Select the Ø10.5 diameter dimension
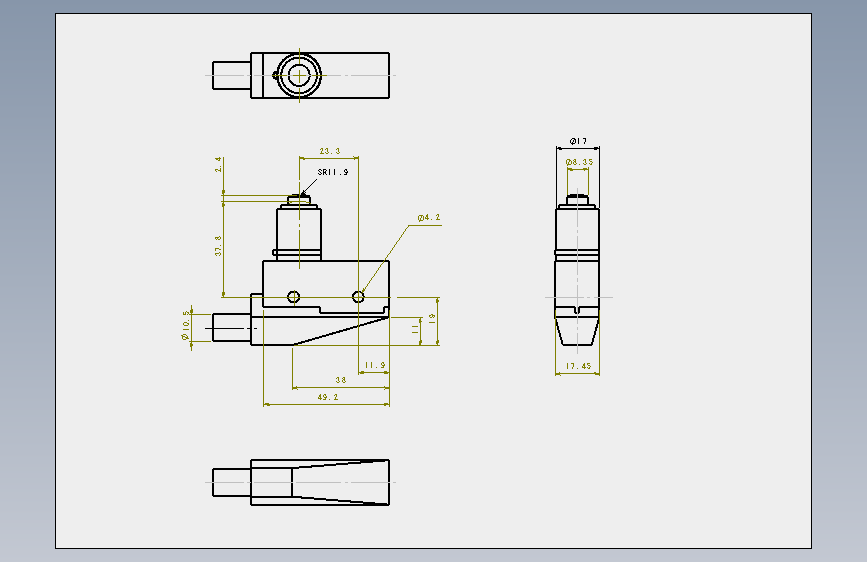This screenshot has width=867, height=562. pos(186,325)
